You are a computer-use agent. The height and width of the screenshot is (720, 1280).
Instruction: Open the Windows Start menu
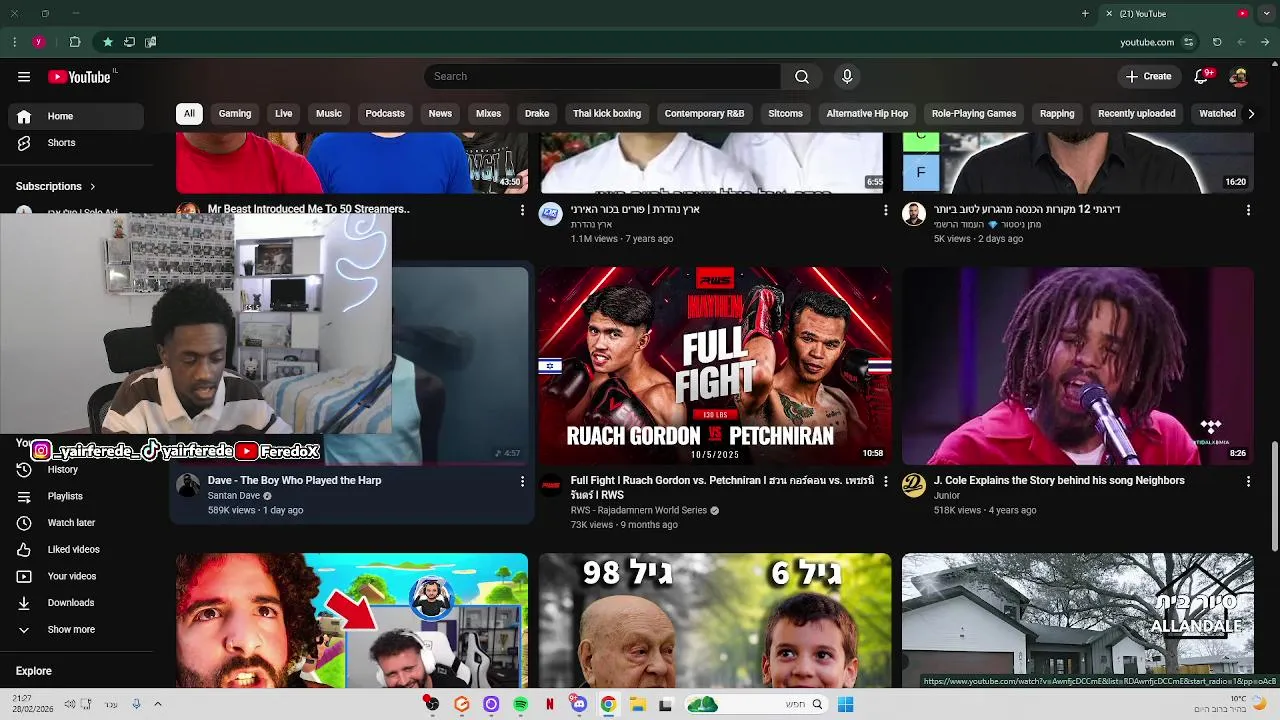tap(846, 704)
